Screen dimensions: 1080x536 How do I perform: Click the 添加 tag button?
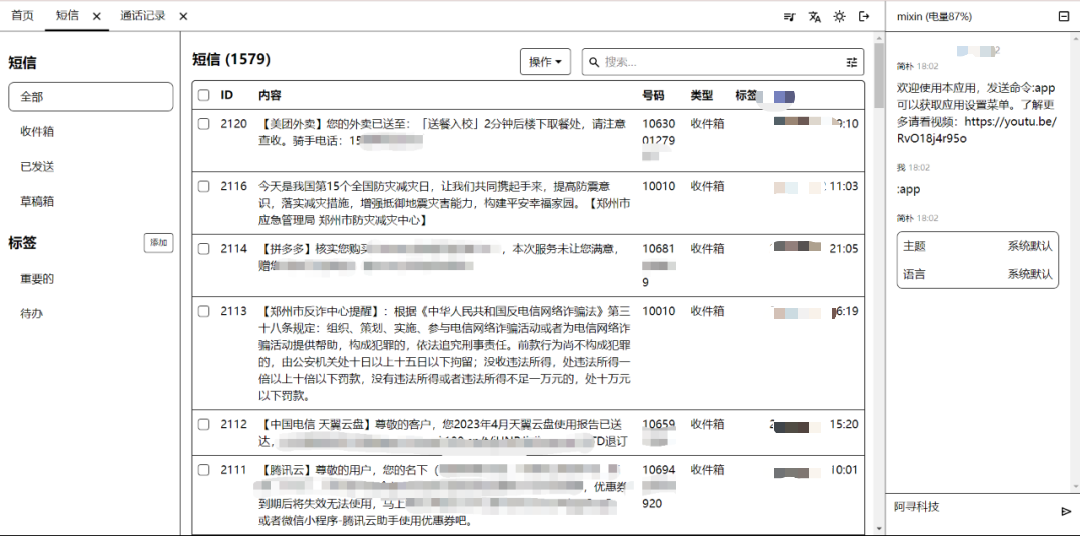158,243
